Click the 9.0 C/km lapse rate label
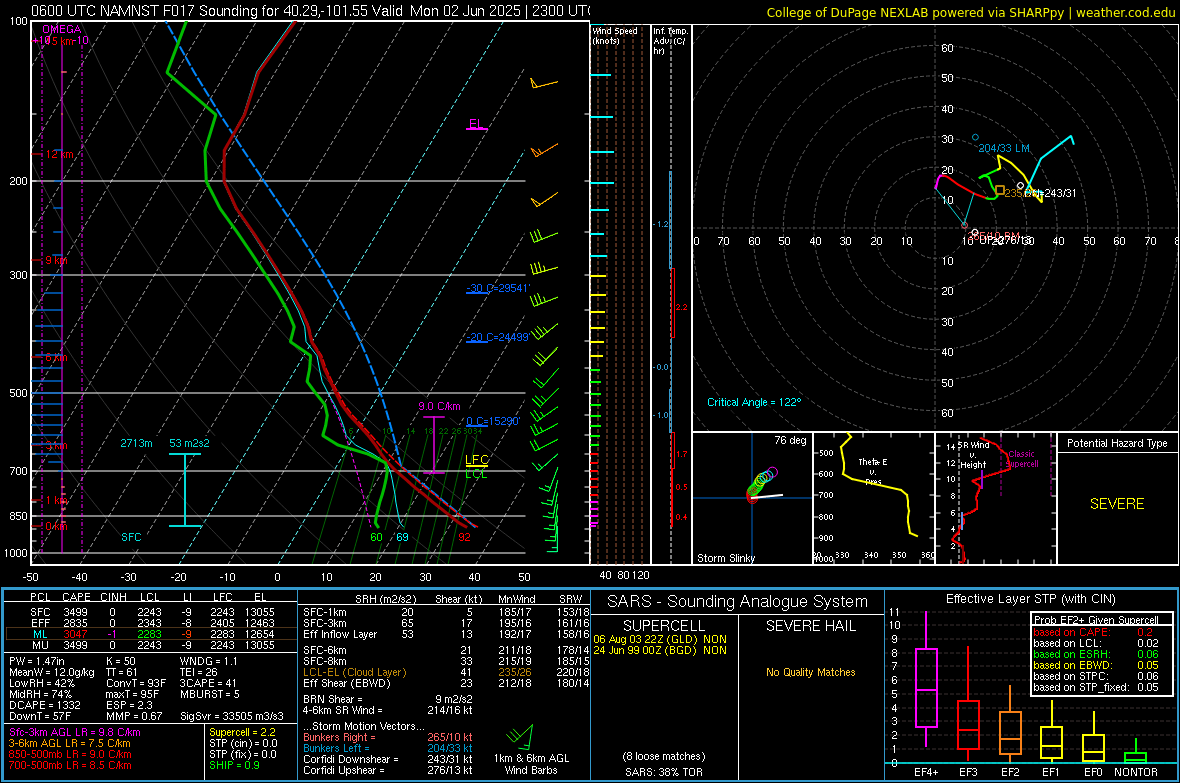 coord(439,407)
